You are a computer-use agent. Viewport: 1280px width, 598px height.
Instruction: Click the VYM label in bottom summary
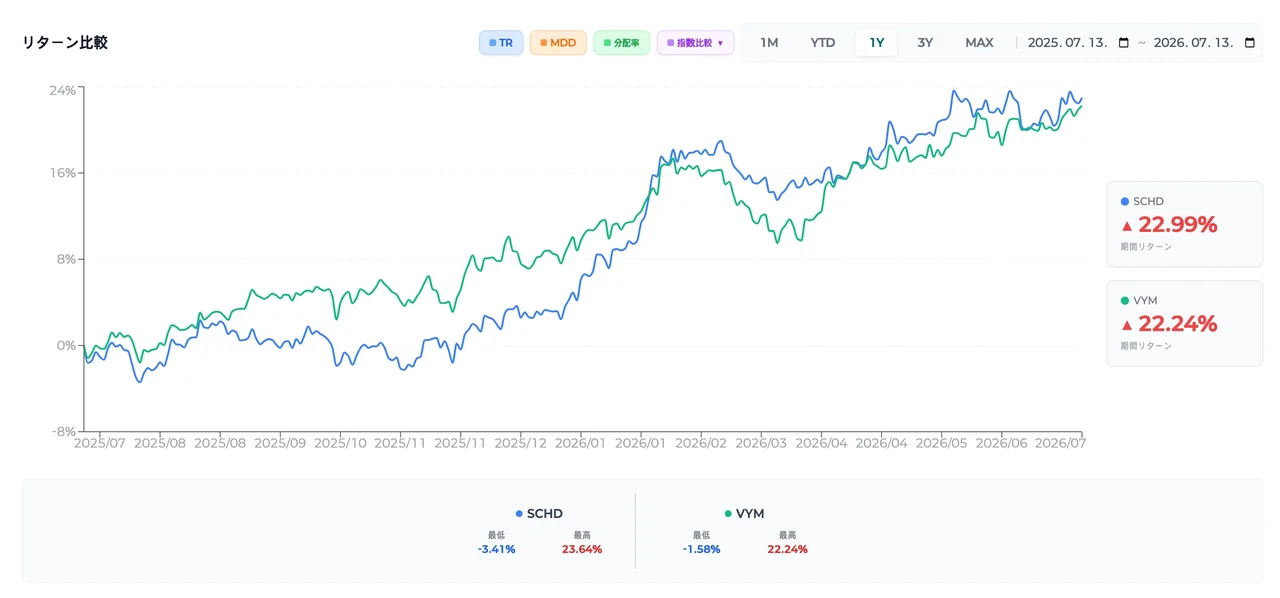pyautogui.click(x=750, y=513)
